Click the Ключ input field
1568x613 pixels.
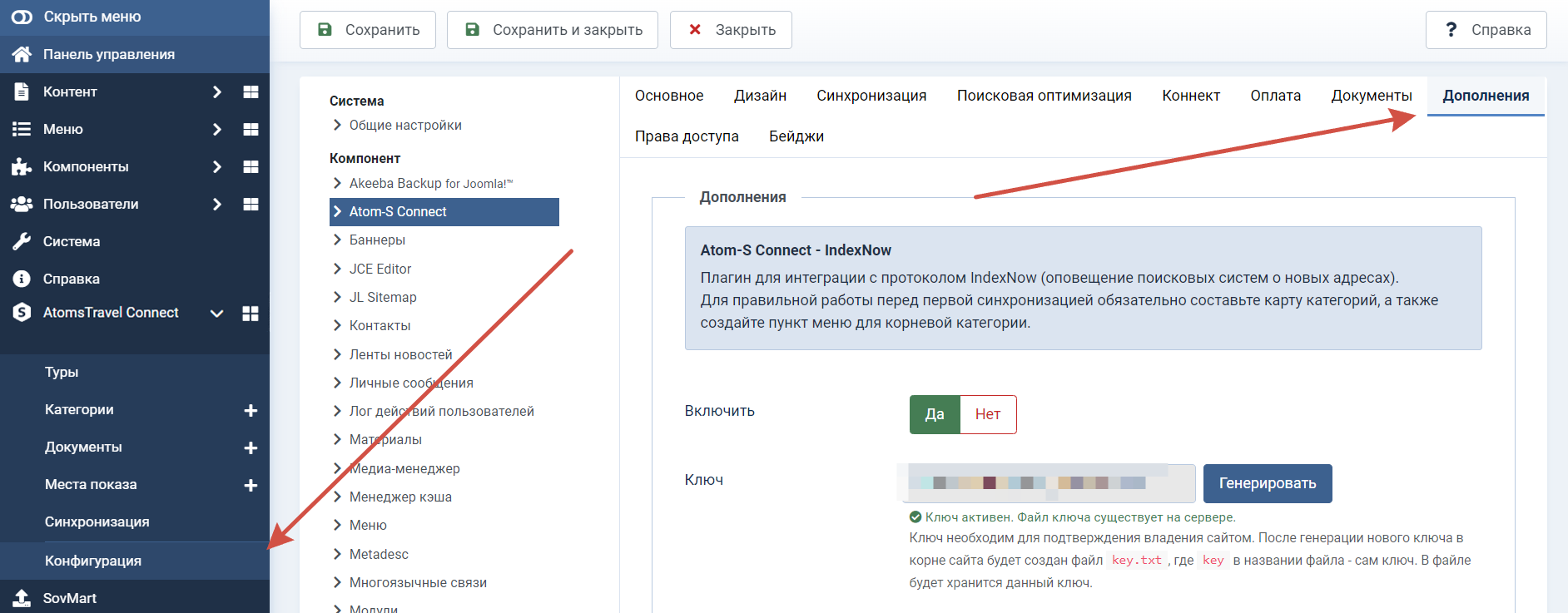click(x=1048, y=483)
